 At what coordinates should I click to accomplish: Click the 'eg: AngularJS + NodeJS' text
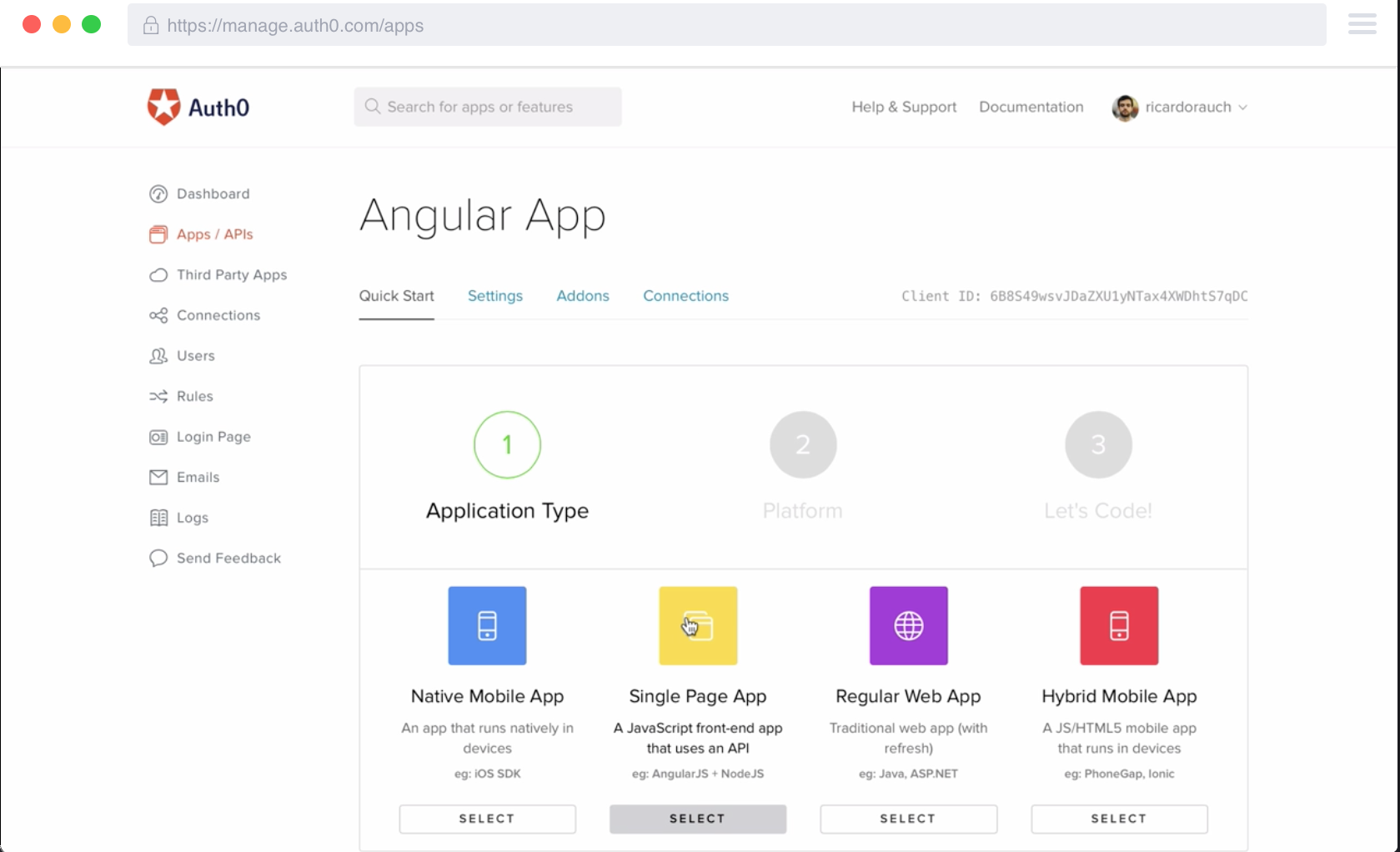[x=698, y=774]
